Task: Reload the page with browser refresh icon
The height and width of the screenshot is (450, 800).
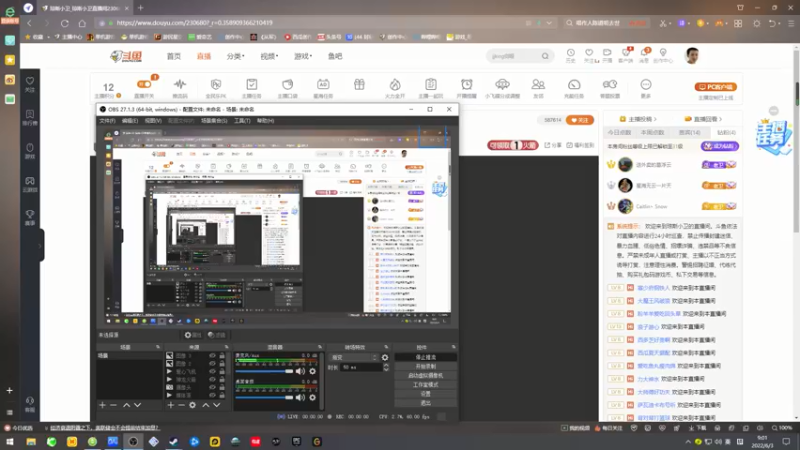Action: (64, 23)
